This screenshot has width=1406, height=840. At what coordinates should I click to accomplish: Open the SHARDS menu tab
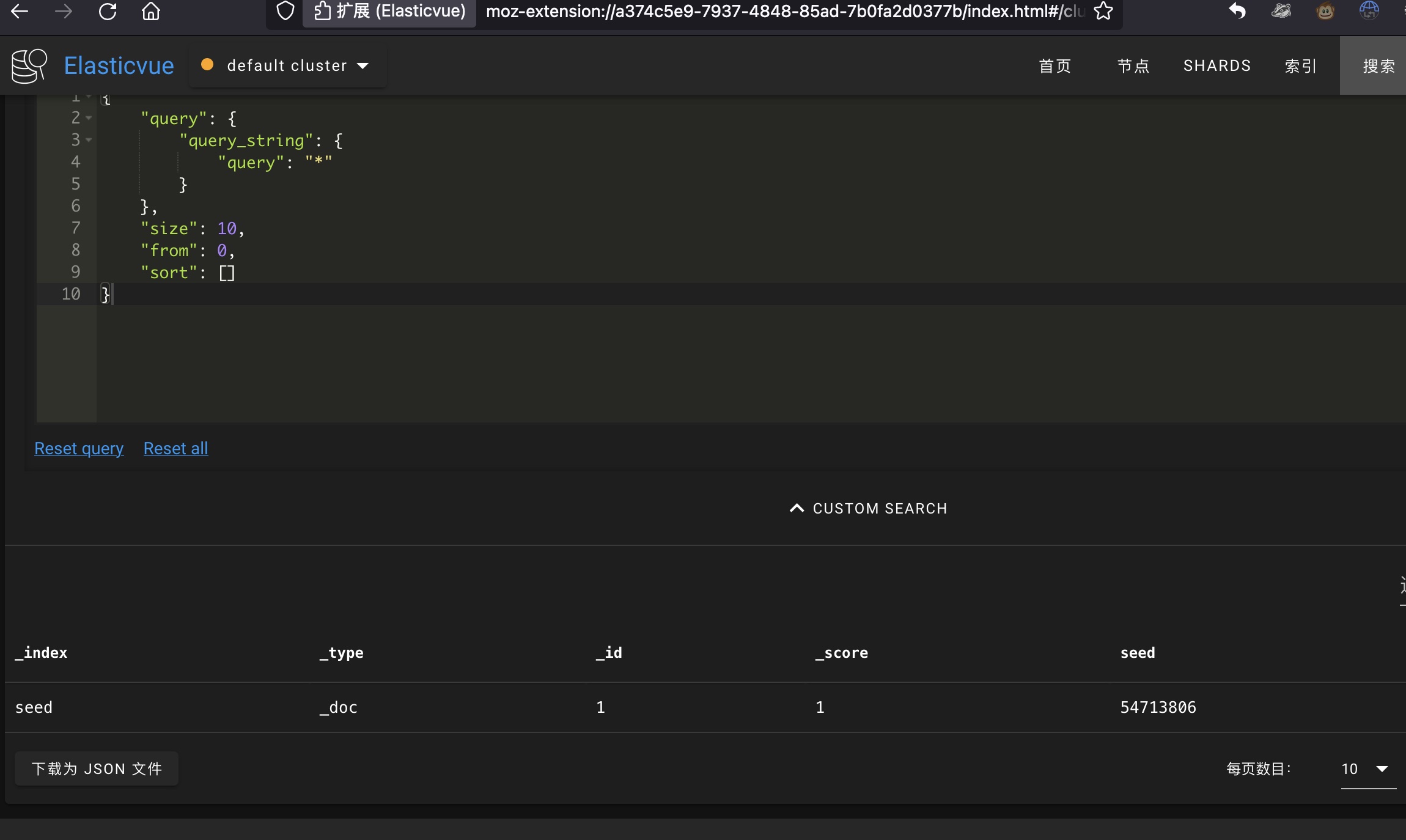tap(1216, 65)
